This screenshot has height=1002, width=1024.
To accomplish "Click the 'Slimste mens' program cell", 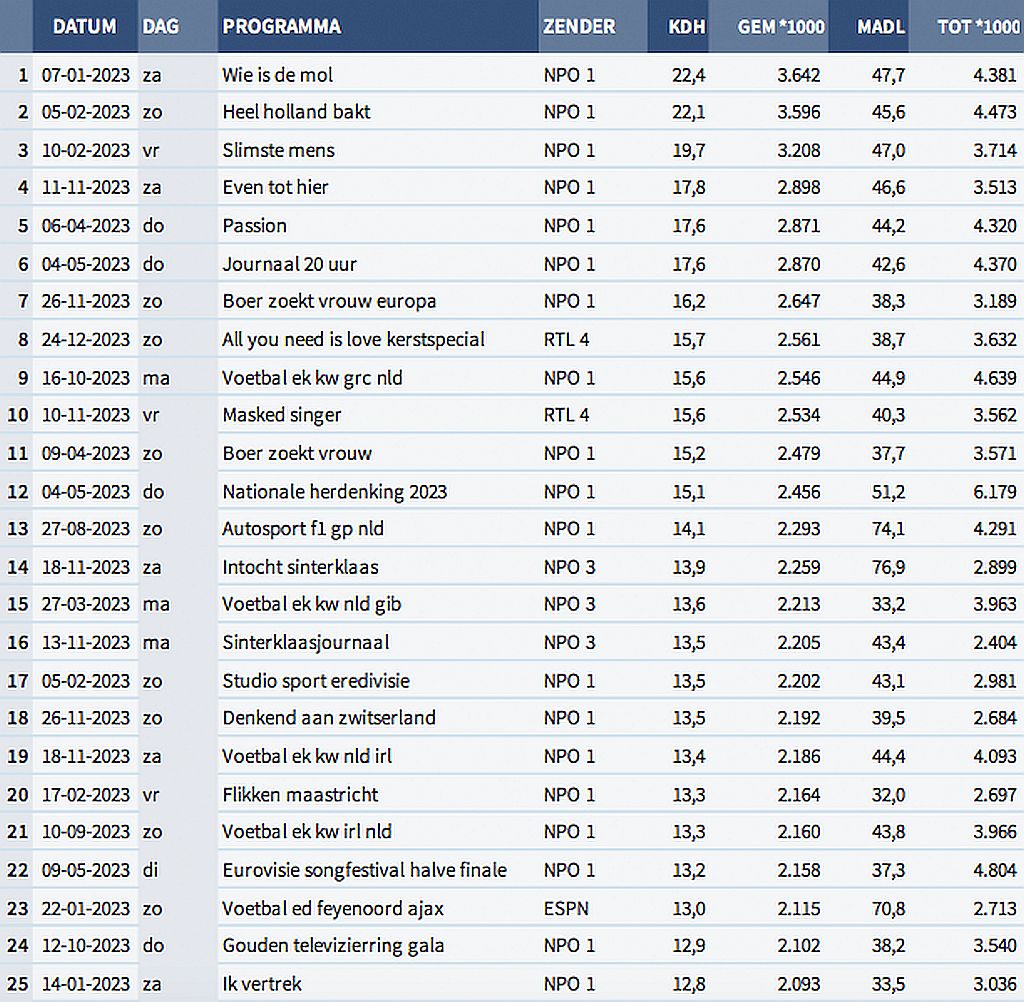I will (279, 150).
